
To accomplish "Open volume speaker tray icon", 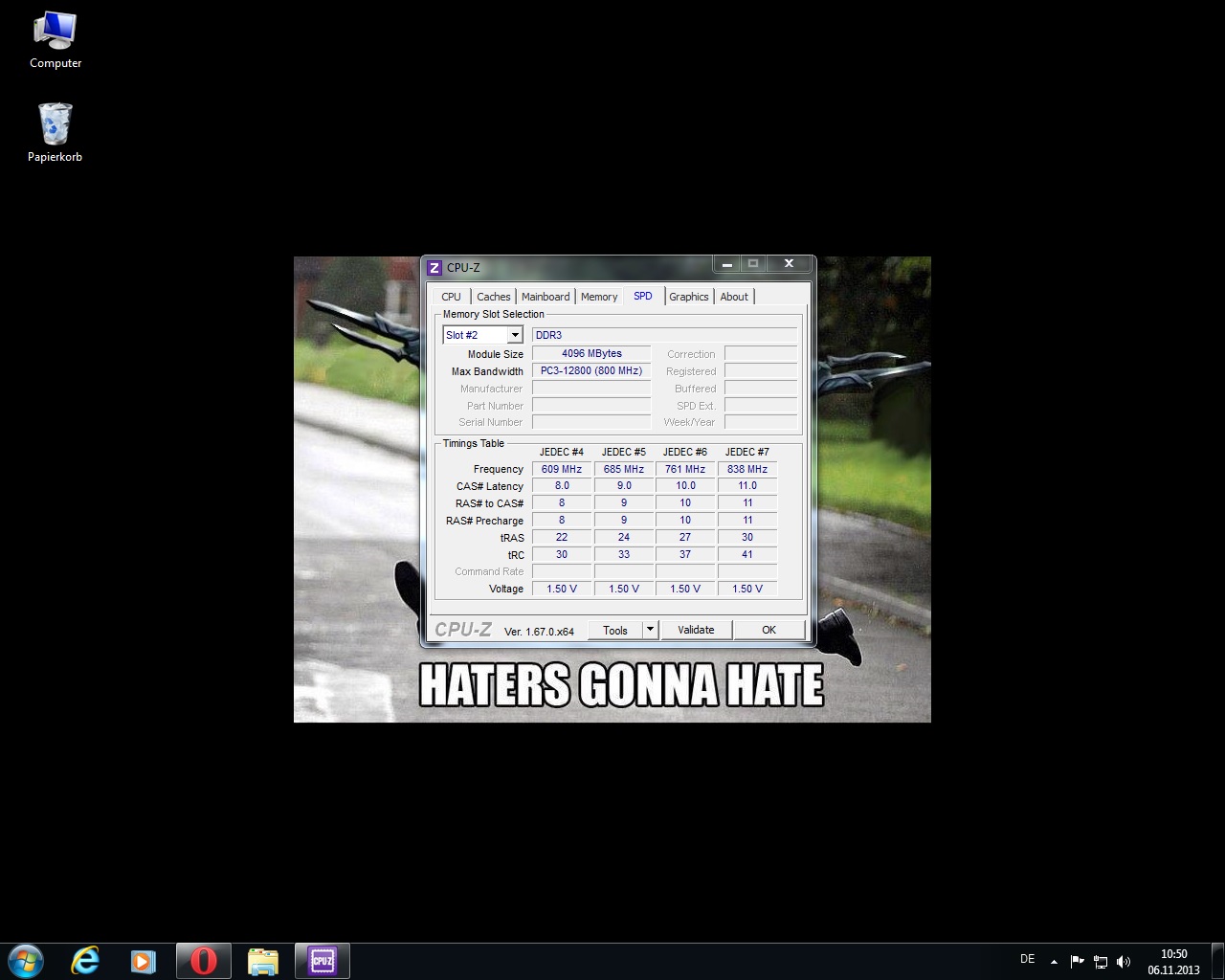I will (1124, 962).
